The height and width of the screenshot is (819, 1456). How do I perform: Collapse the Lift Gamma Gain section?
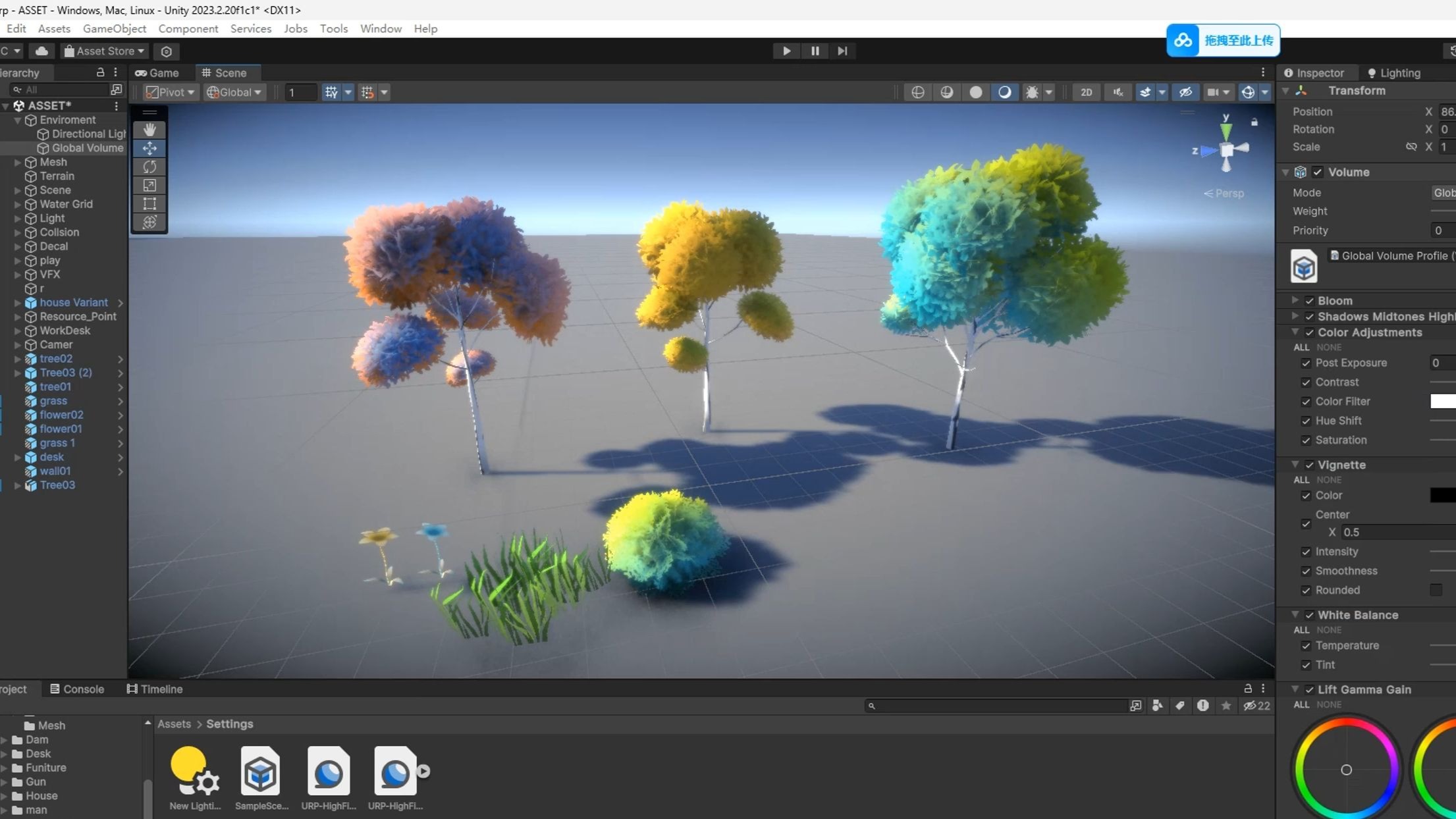point(1295,689)
